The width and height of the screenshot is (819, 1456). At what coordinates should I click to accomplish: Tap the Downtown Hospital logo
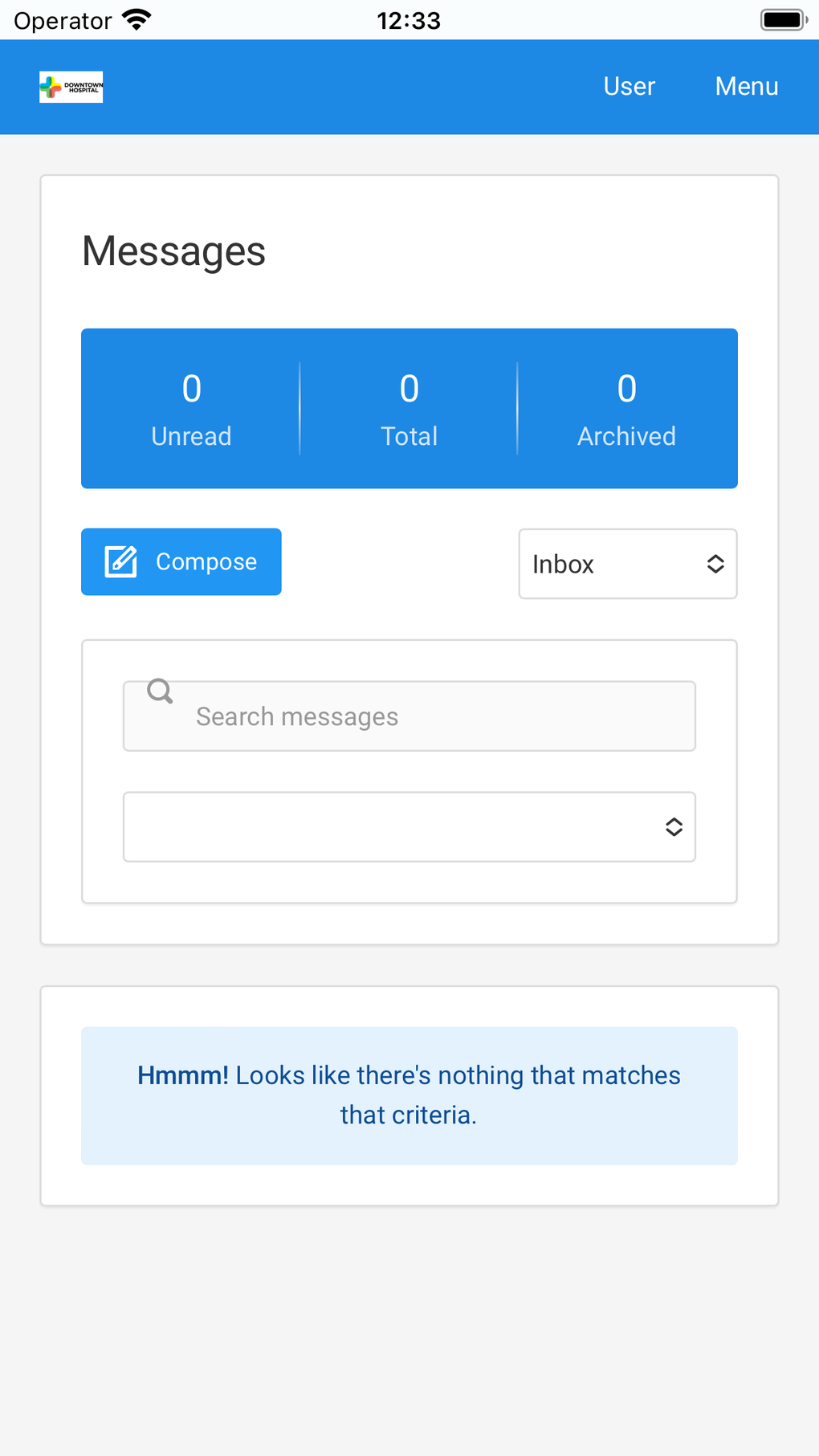point(71,87)
